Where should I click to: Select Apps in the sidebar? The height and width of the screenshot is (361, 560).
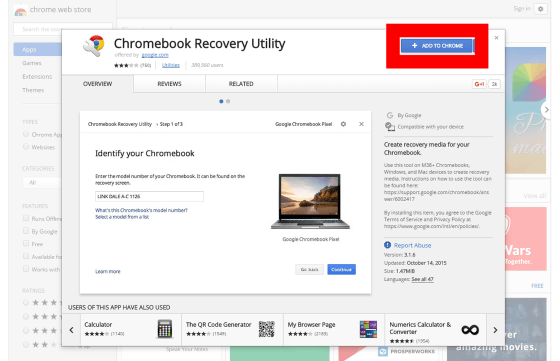click(x=38, y=49)
